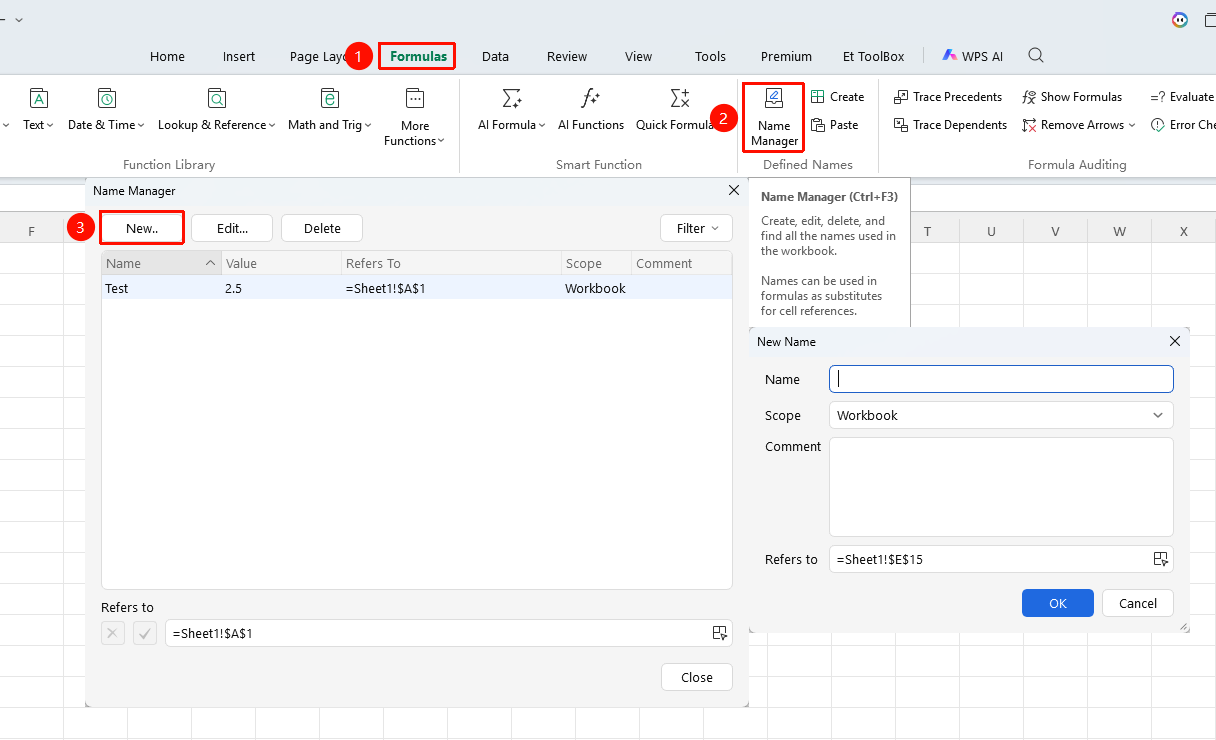The width and height of the screenshot is (1216, 740).
Task: Click the Close button in Name Manager
Action: [x=697, y=677]
